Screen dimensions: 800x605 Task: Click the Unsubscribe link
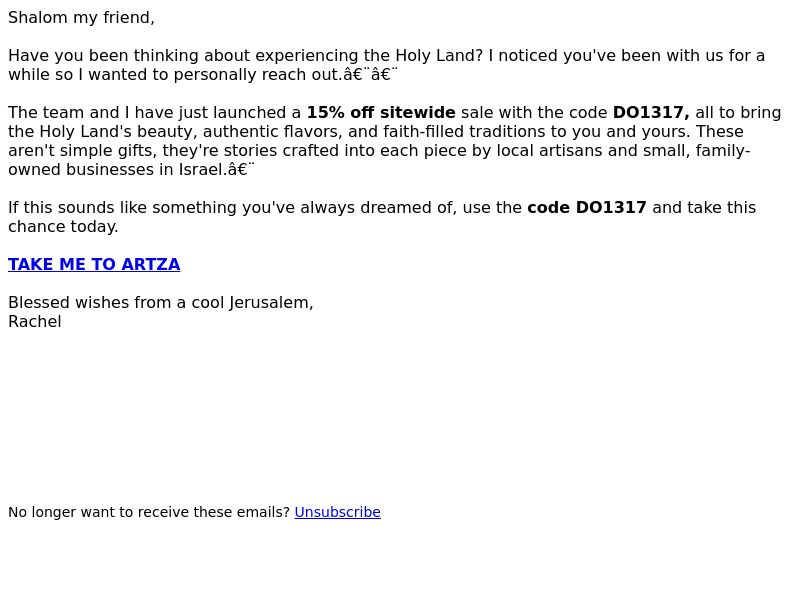coord(337,512)
